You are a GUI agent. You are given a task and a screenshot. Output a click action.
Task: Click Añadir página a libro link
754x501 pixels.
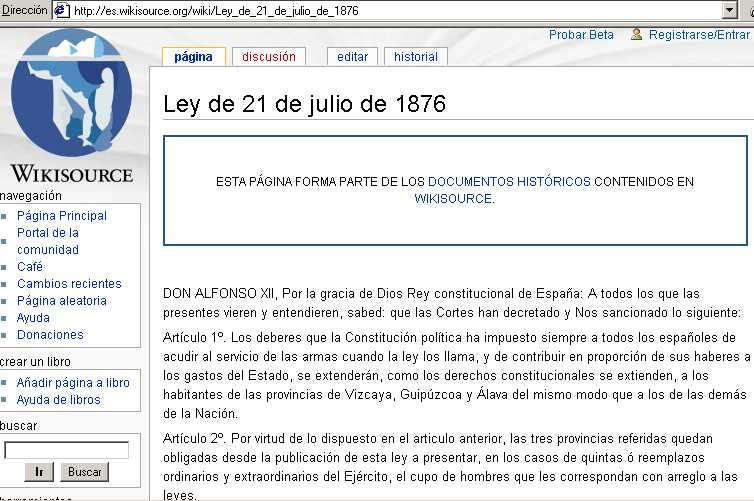[x=73, y=383]
